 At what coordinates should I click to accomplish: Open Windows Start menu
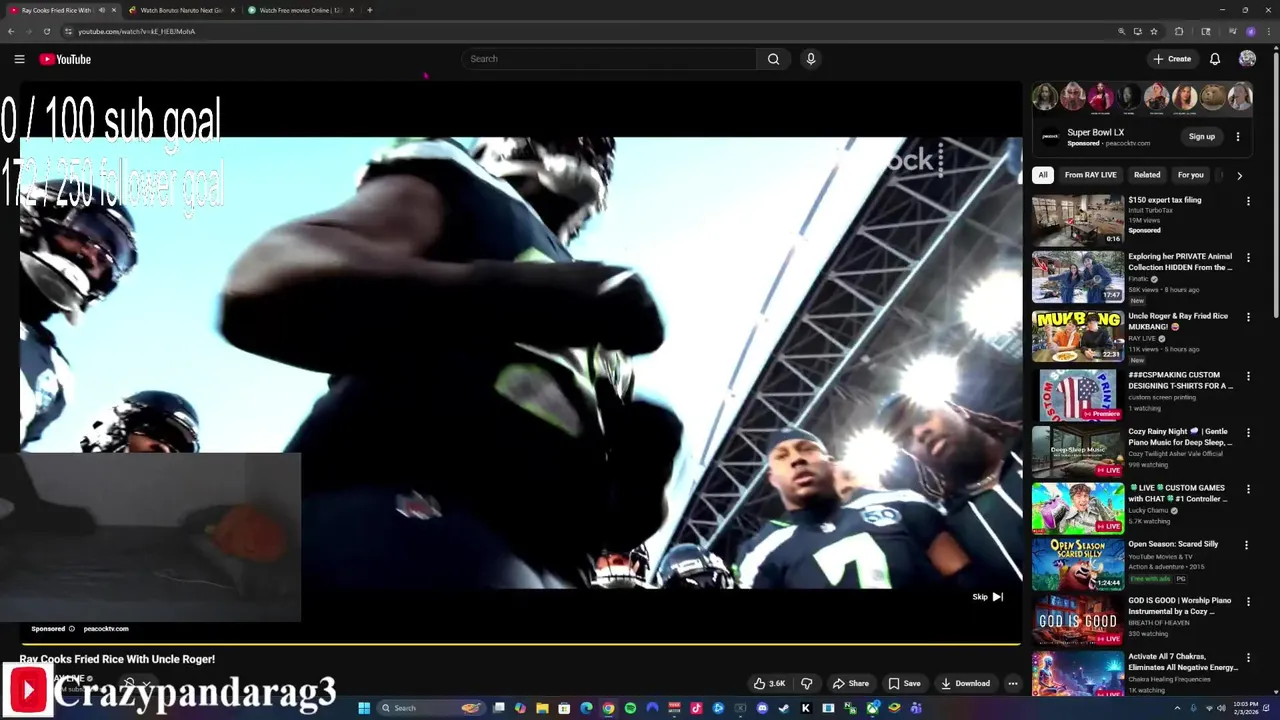click(364, 708)
